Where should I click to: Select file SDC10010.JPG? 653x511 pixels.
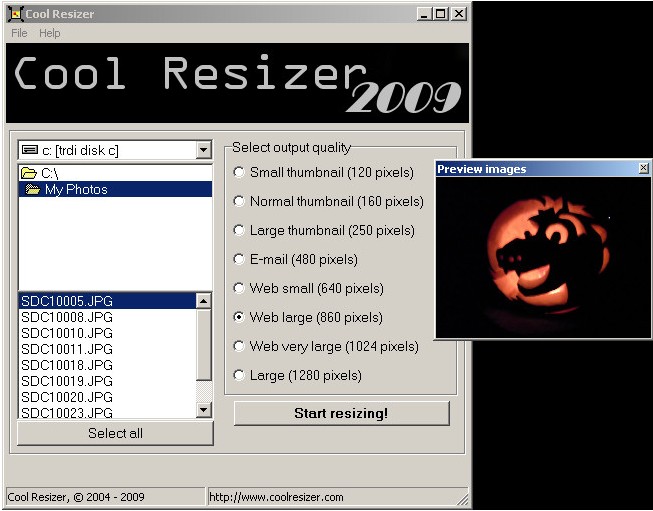click(x=108, y=333)
